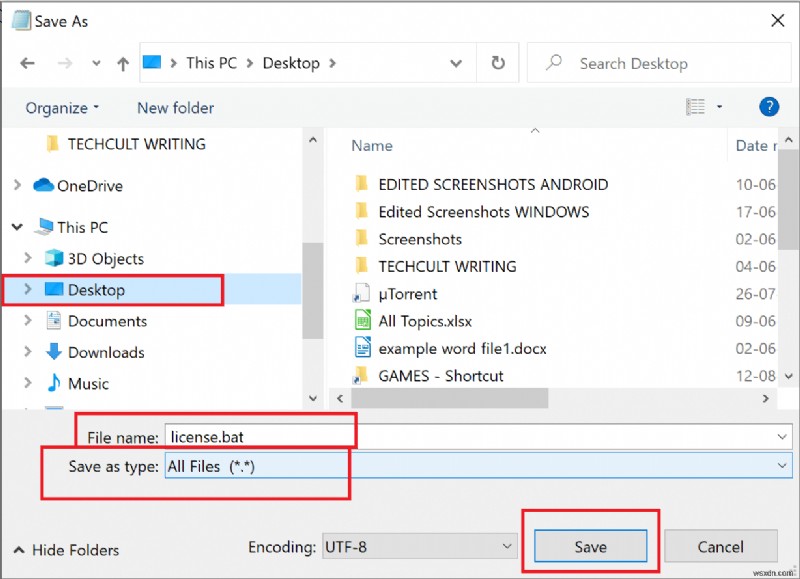Screen dimensions: 800x579
Task: Click the OneDrive cloud icon
Action: [43, 185]
